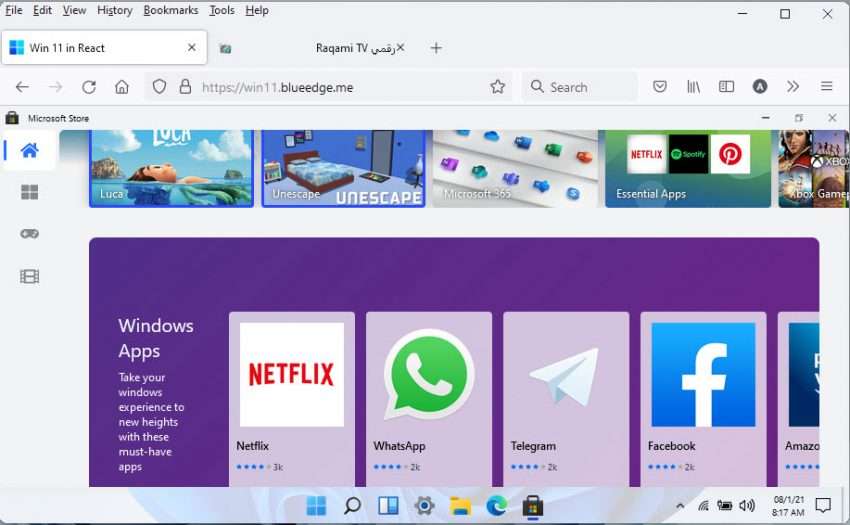The width and height of the screenshot is (850, 525).
Task: Open the Apps section in Store sidebar
Action: click(x=29, y=192)
